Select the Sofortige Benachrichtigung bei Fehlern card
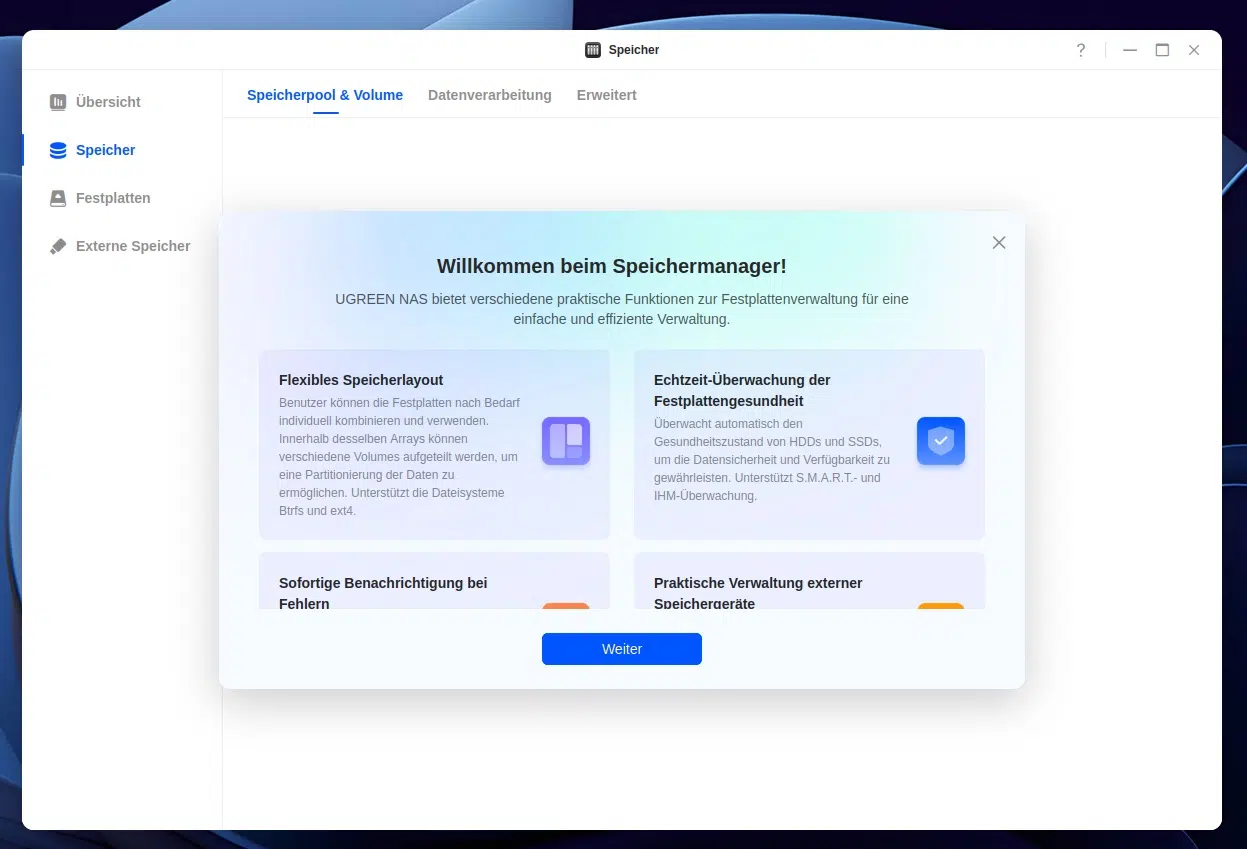 click(x=434, y=582)
